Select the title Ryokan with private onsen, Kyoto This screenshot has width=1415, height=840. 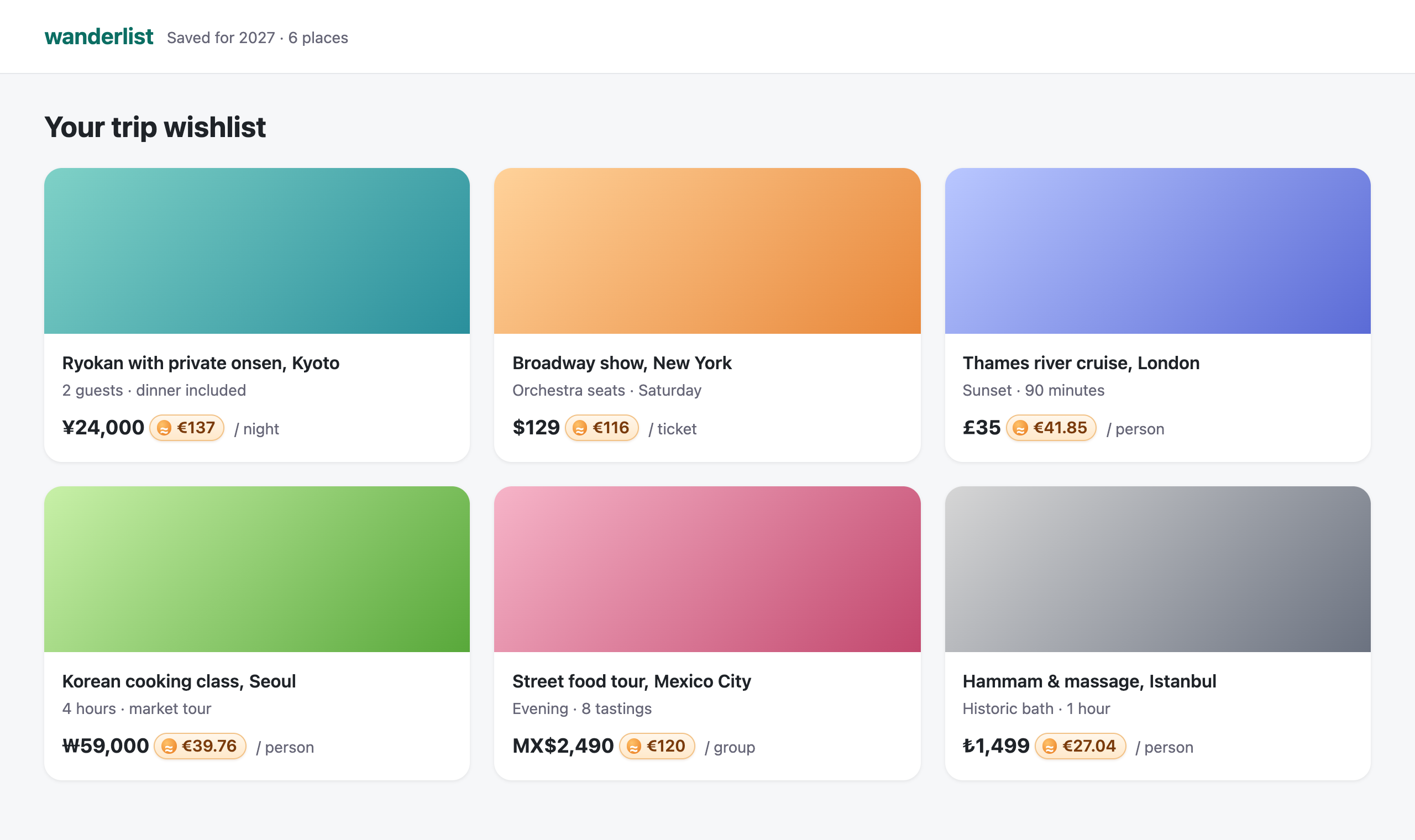[201, 363]
